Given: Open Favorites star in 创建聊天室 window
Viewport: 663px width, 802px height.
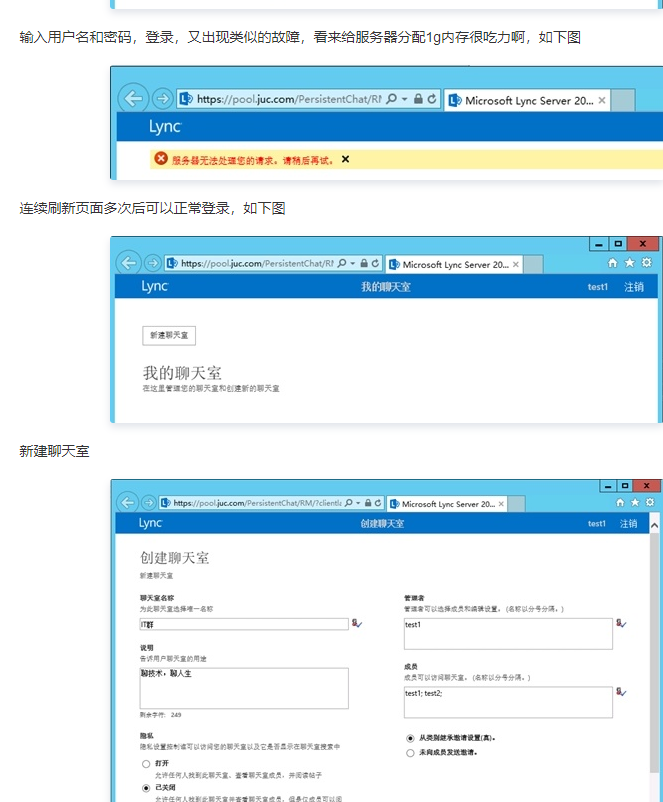Looking at the screenshot, I should coord(635,502).
